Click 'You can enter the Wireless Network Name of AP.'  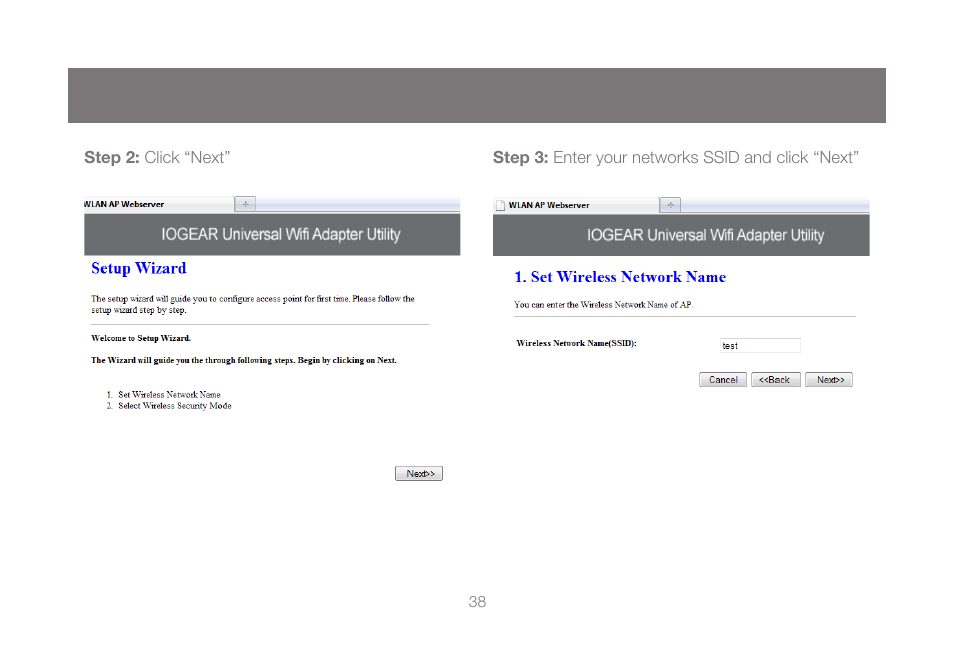coord(604,305)
